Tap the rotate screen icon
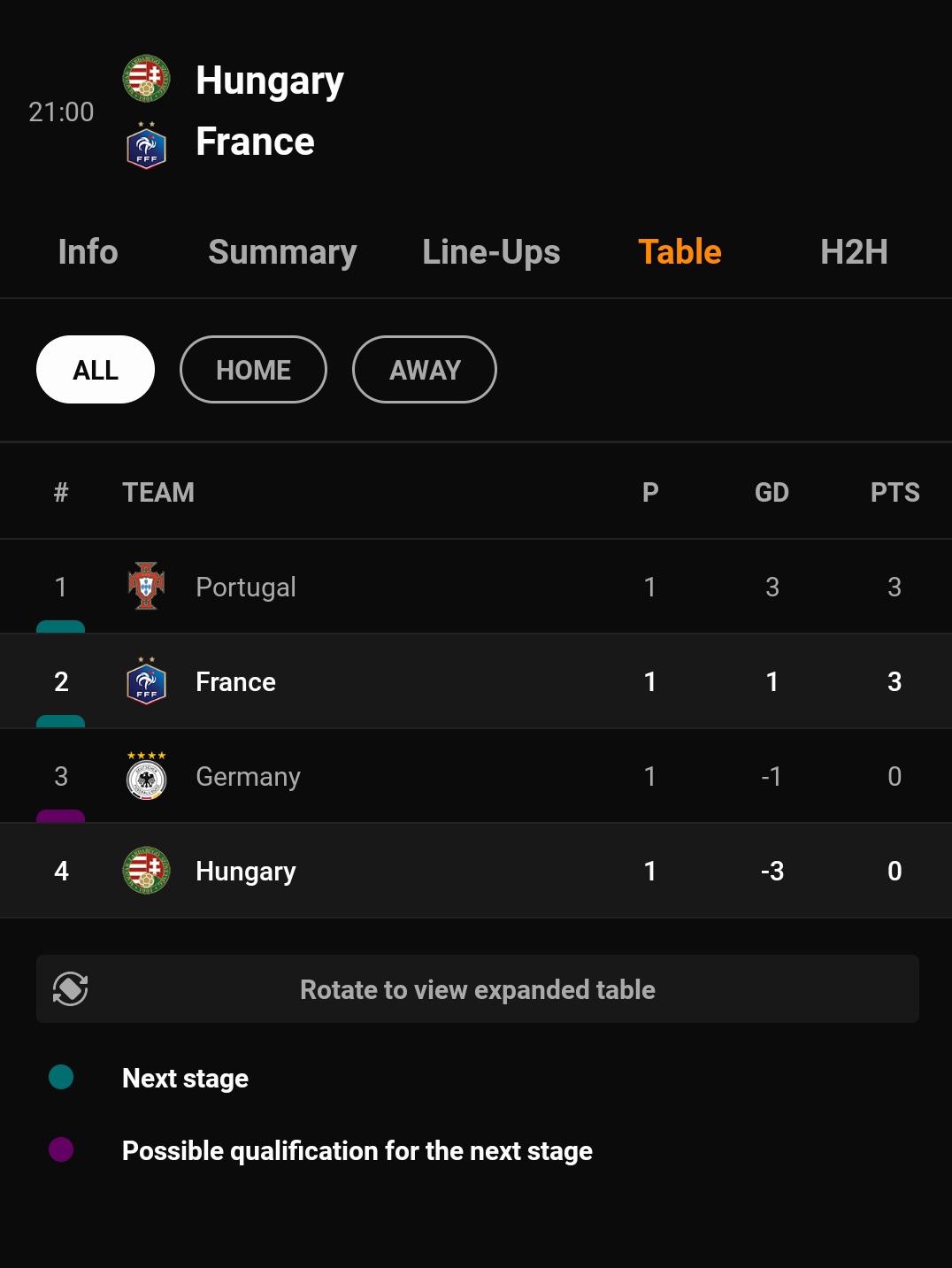The height and width of the screenshot is (1268, 952). pos(71,988)
